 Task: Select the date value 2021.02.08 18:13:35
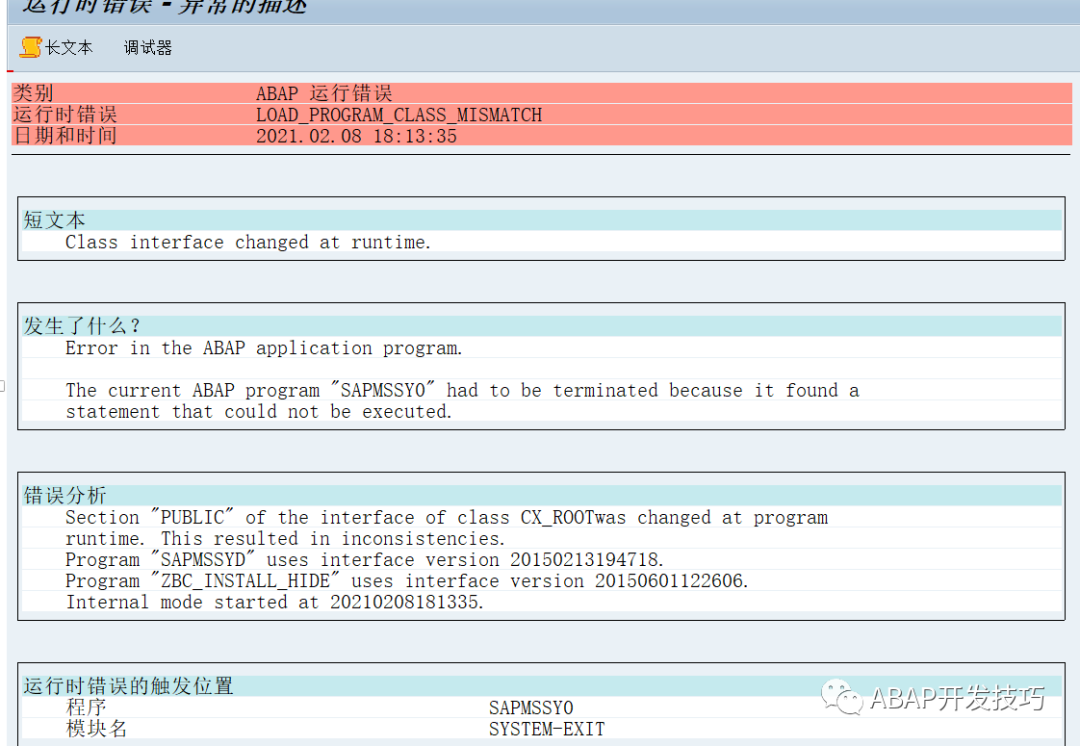[356, 136]
